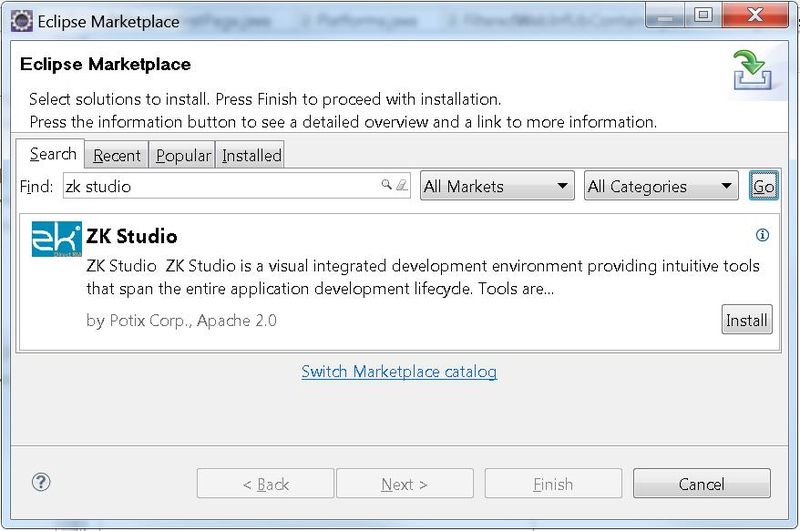This screenshot has height=531, width=800.
Task: Click the Finish button
Action: click(553, 484)
